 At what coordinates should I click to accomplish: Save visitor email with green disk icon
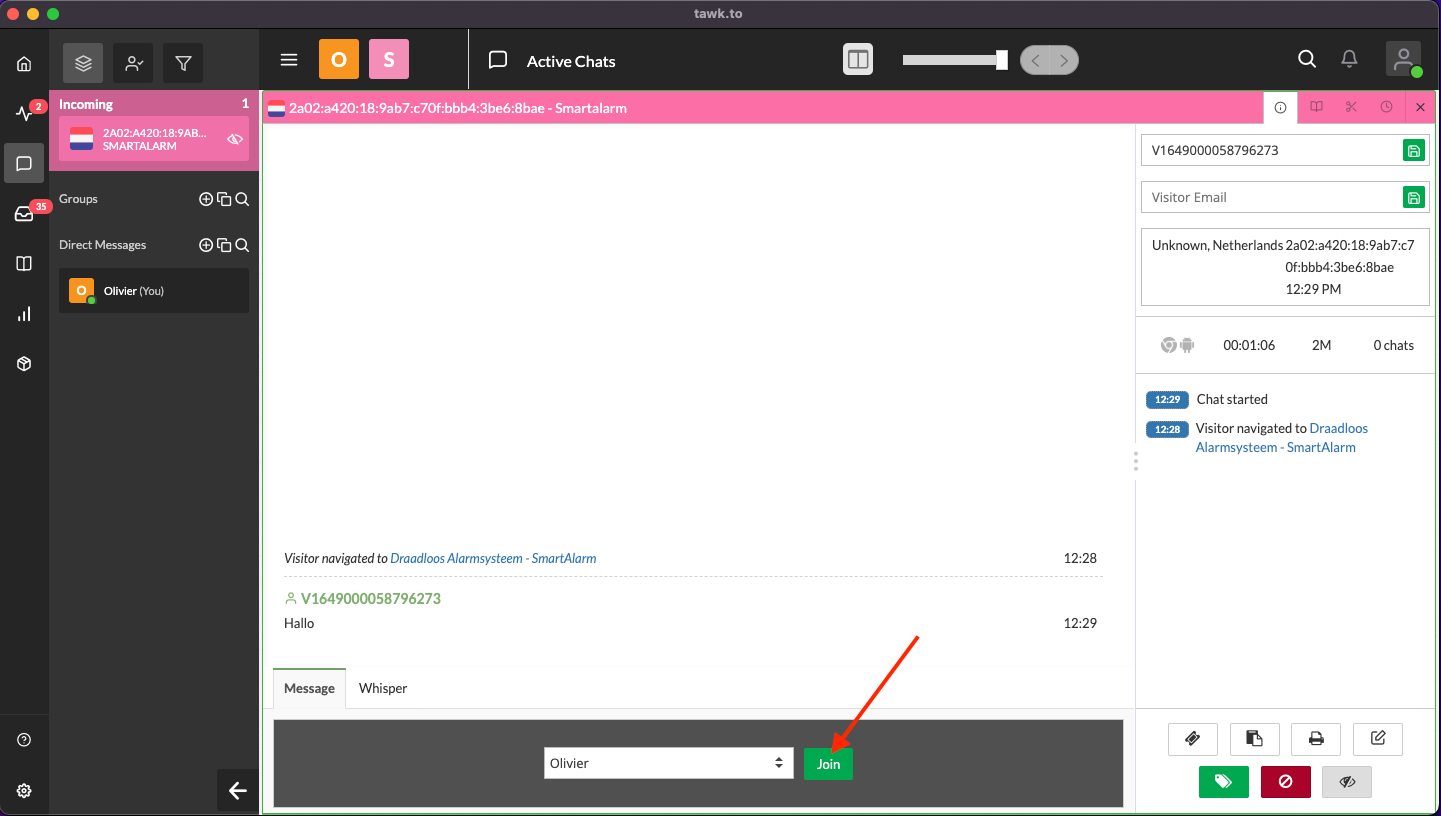(x=1414, y=197)
